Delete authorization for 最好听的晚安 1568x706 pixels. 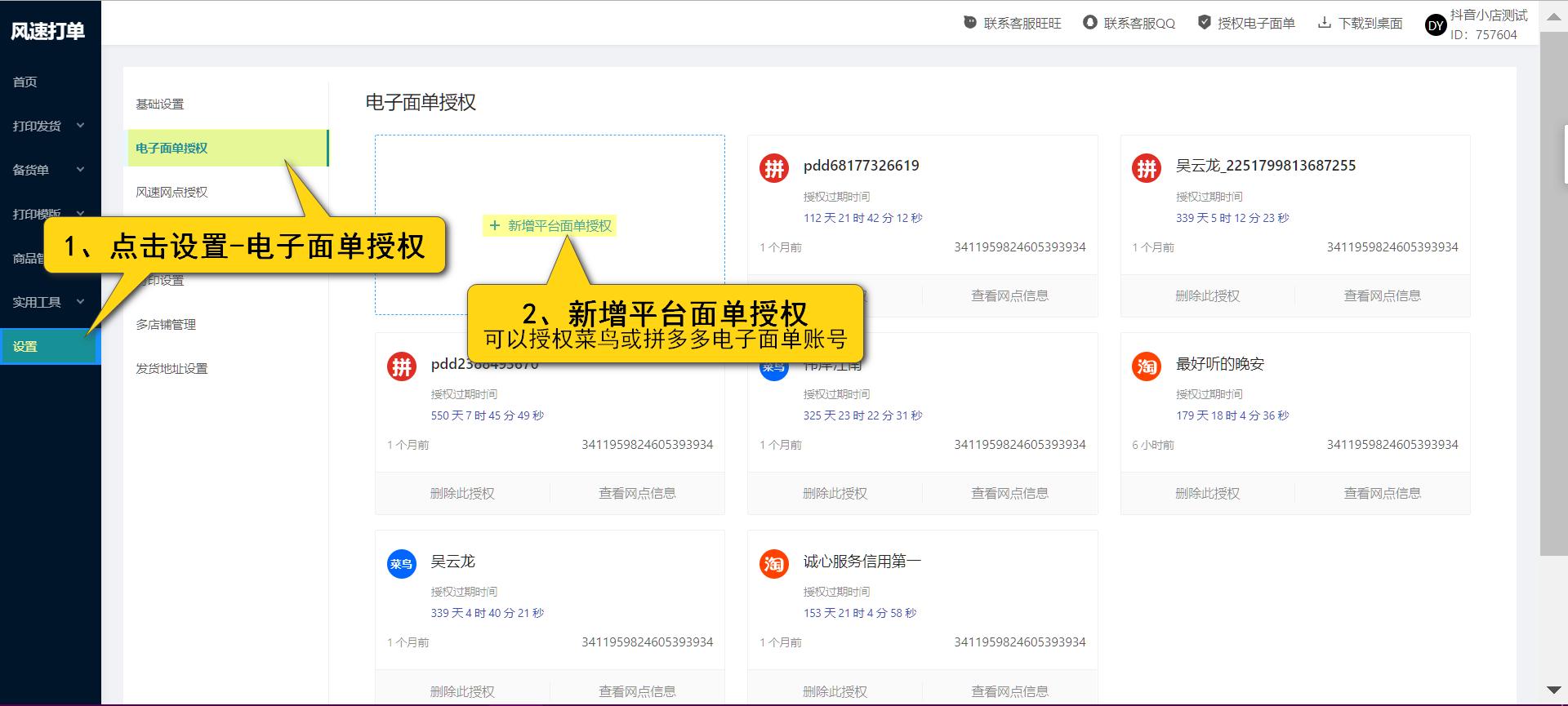pos(1207,493)
